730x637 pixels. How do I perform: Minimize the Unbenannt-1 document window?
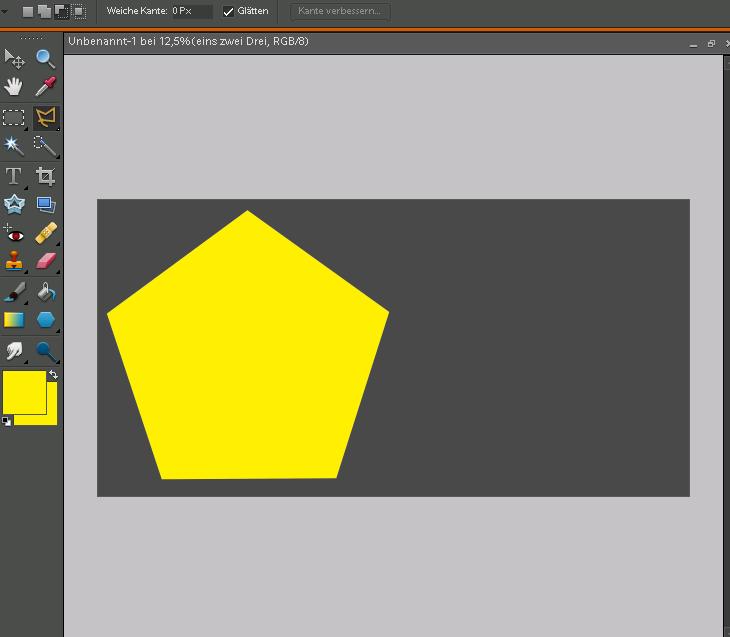pos(694,44)
